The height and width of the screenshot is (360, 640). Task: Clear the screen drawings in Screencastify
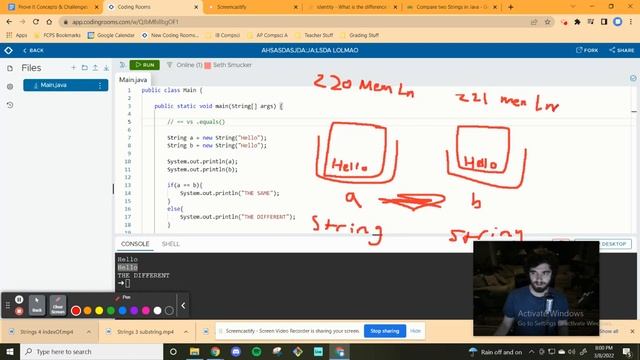pos(58,305)
